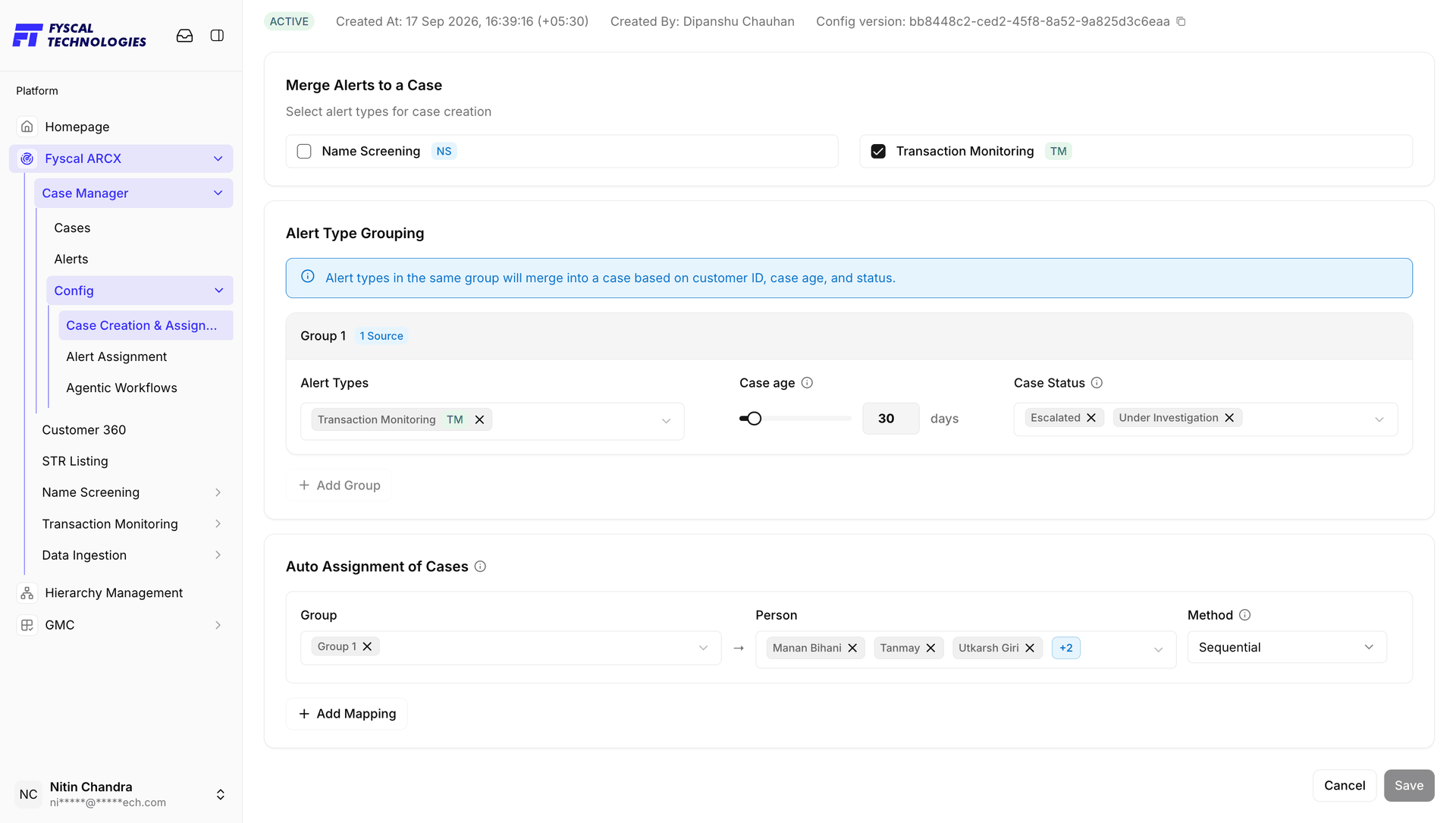Open the Alert Types dropdown
Image resolution: width=1456 pixels, height=823 pixels.
point(492,421)
